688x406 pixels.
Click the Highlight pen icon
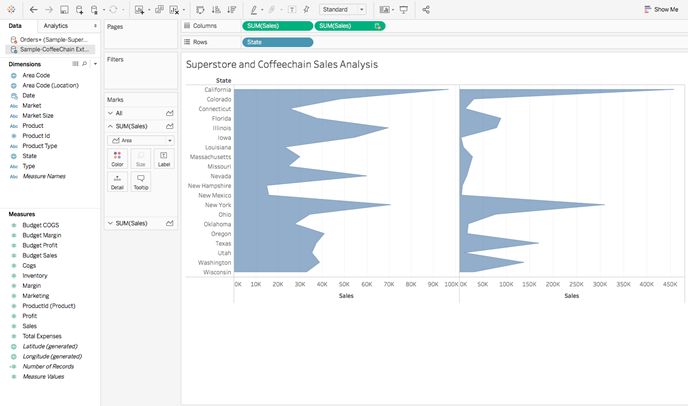(x=254, y=9)
